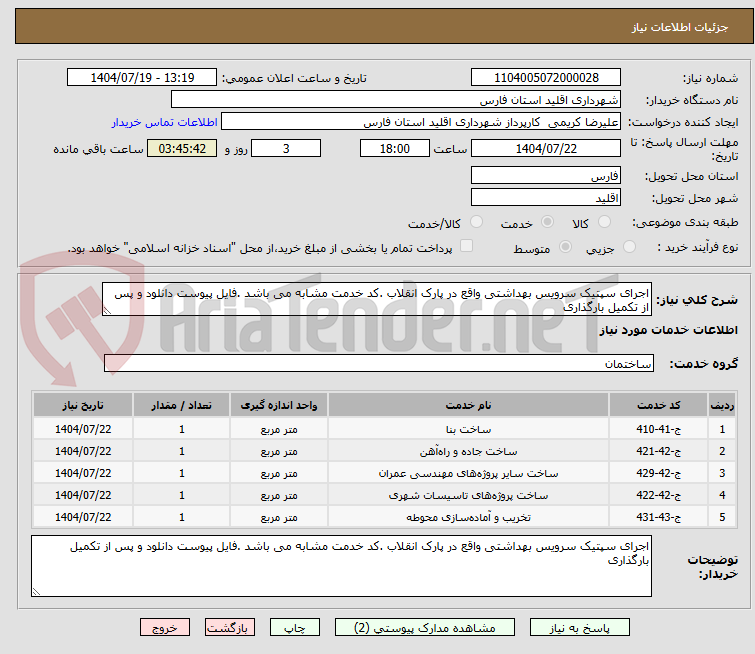Click the تاریخ نیاز column header
This screenshot has width=755, height=654.
83,405
